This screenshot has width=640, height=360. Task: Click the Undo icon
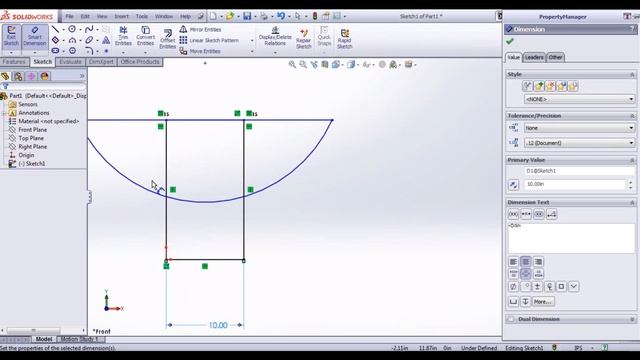pyautogui.click(x=281, y=16)
